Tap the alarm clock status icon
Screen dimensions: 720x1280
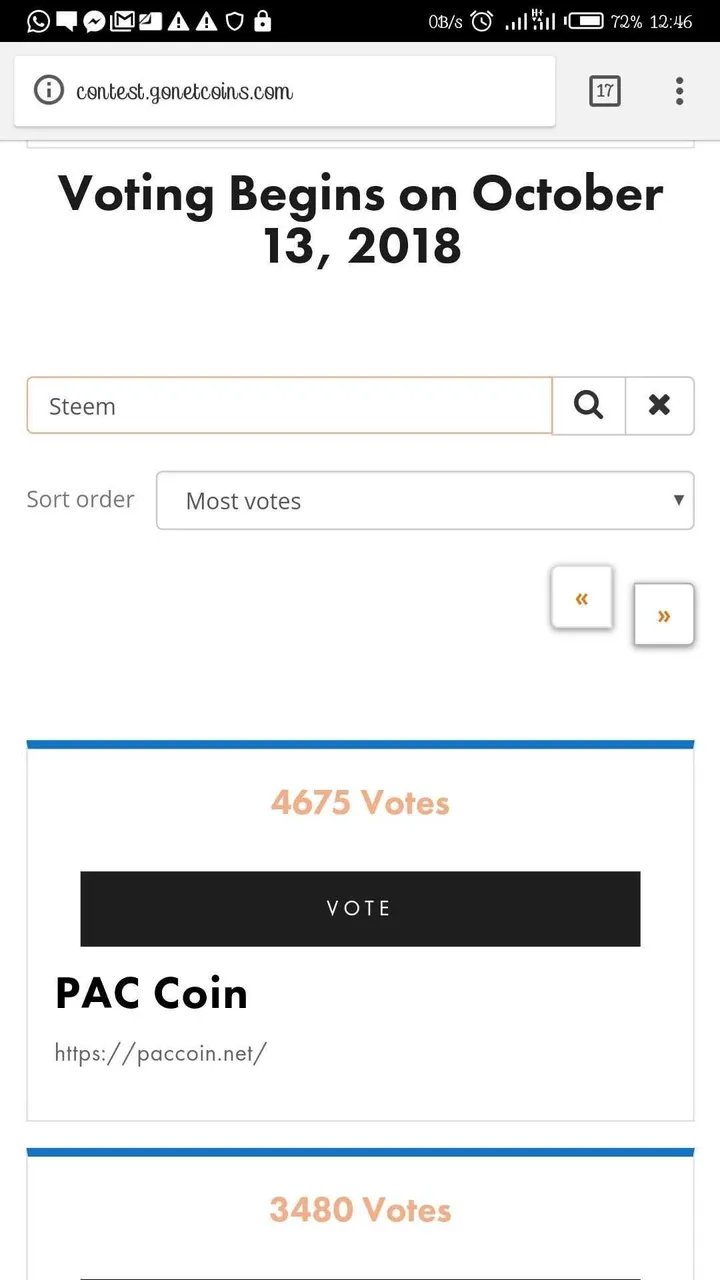coord(482,21)
